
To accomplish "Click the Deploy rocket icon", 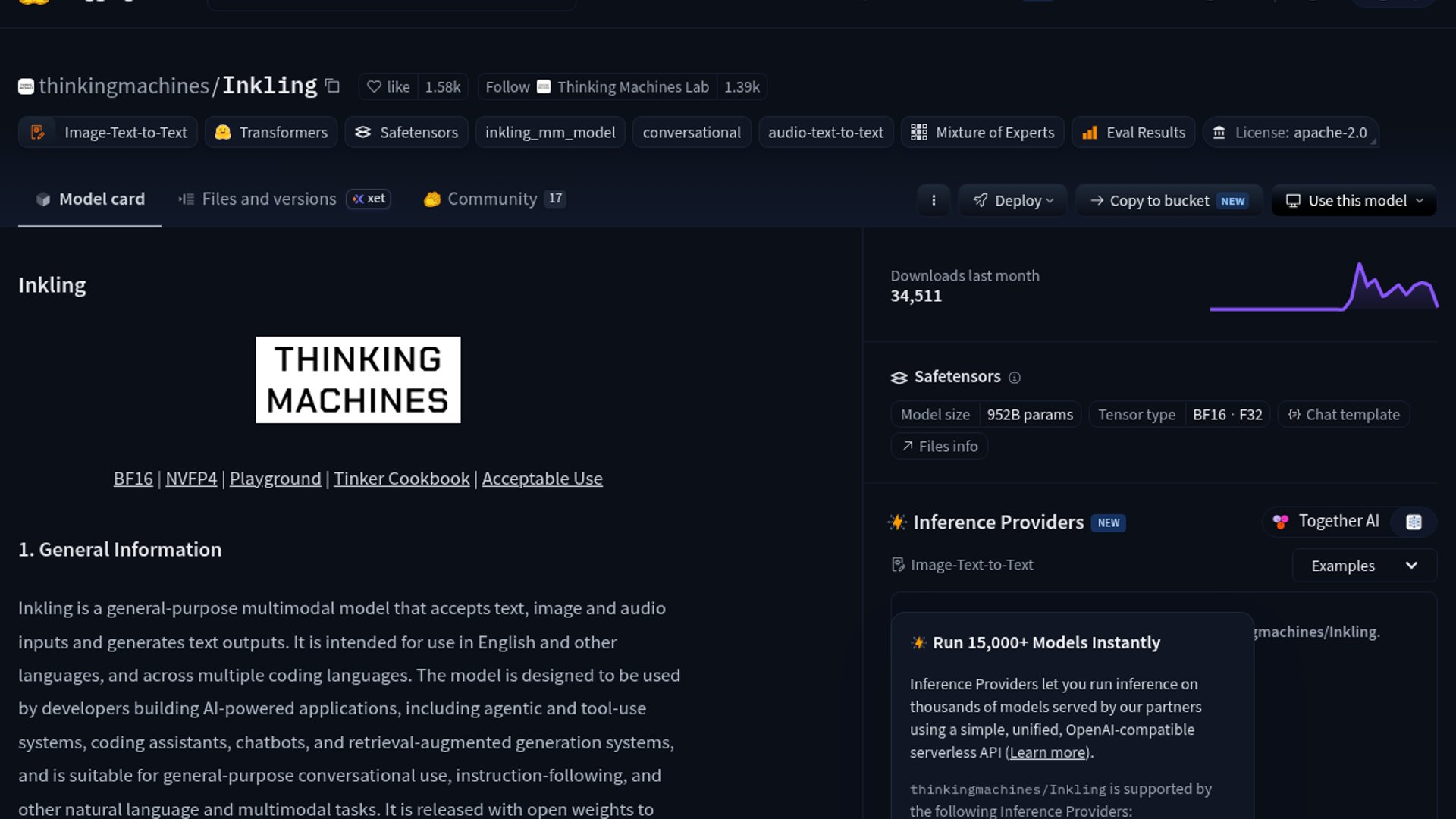I will 981,200.
